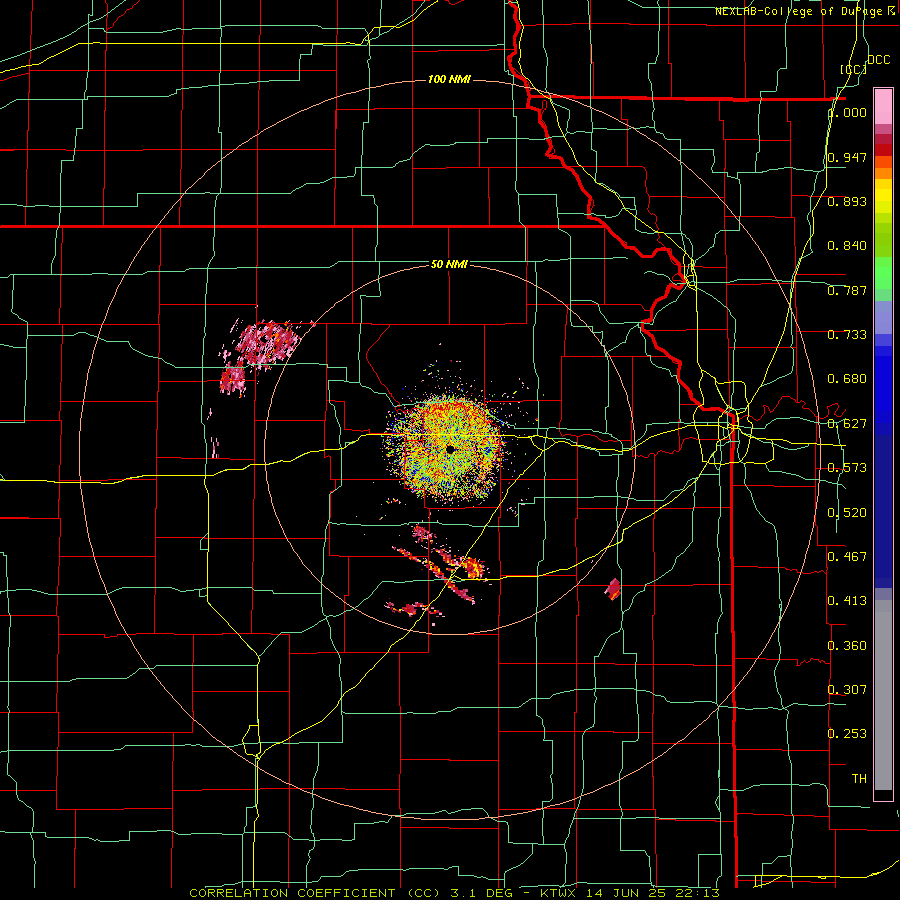Click the 0.840 legend value
Viewport: 900px width, 900px height.
[847, 246]
